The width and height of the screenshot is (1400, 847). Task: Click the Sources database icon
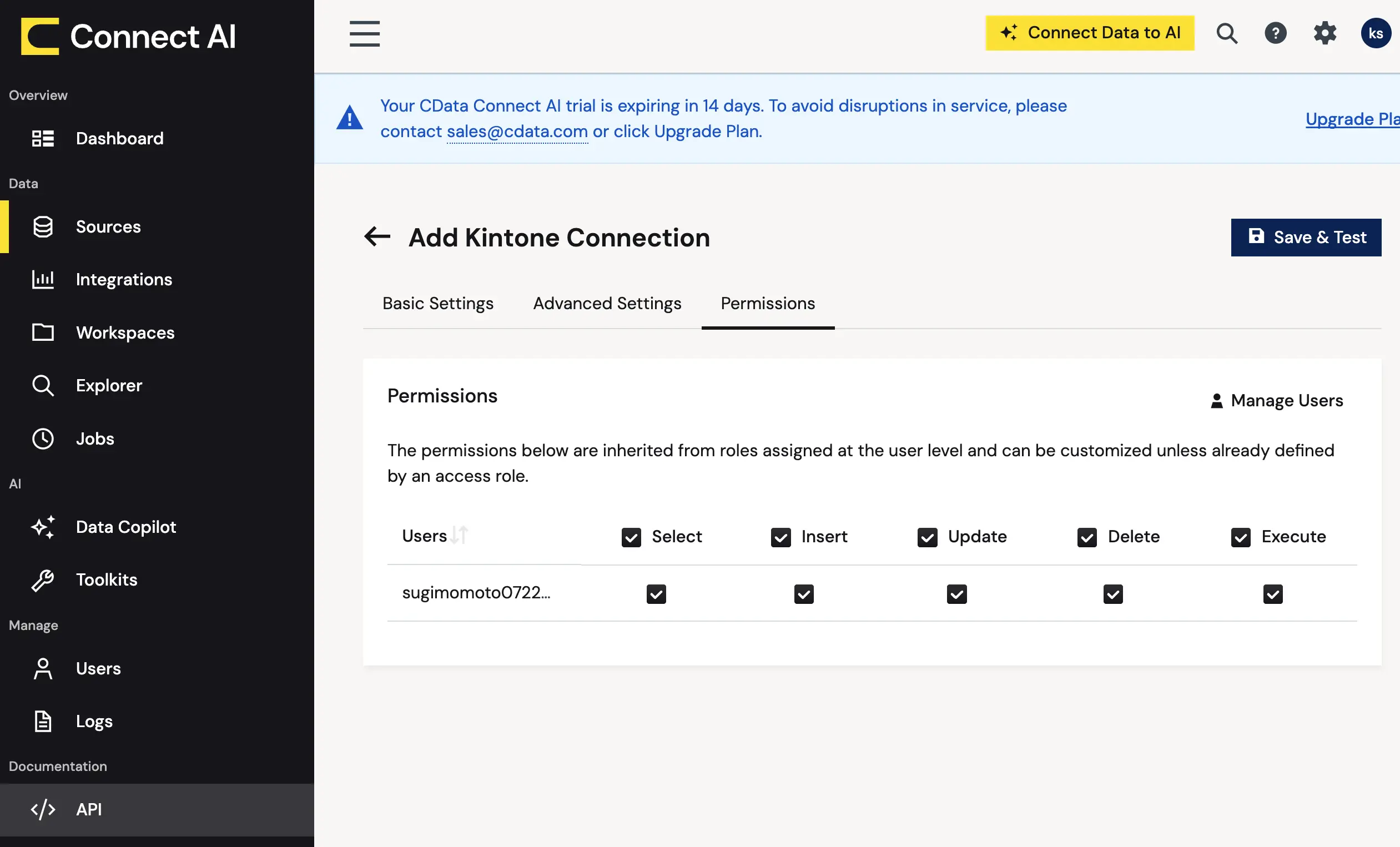(x=43, y=226)
